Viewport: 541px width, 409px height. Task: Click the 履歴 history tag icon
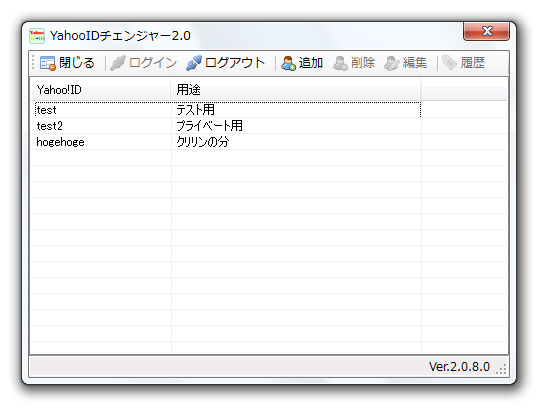click(449, 63)
